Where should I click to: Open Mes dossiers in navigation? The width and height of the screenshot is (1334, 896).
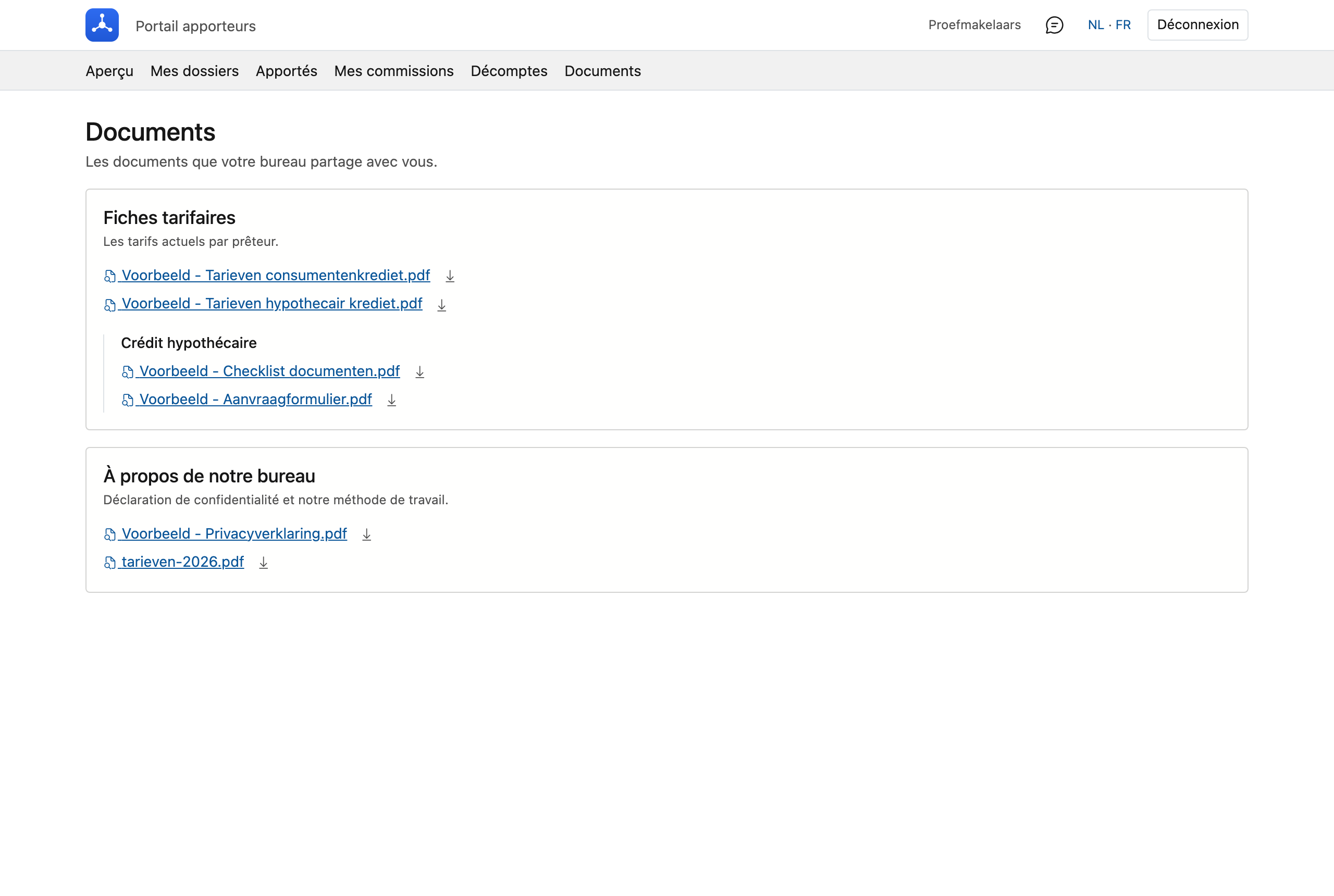194,71
